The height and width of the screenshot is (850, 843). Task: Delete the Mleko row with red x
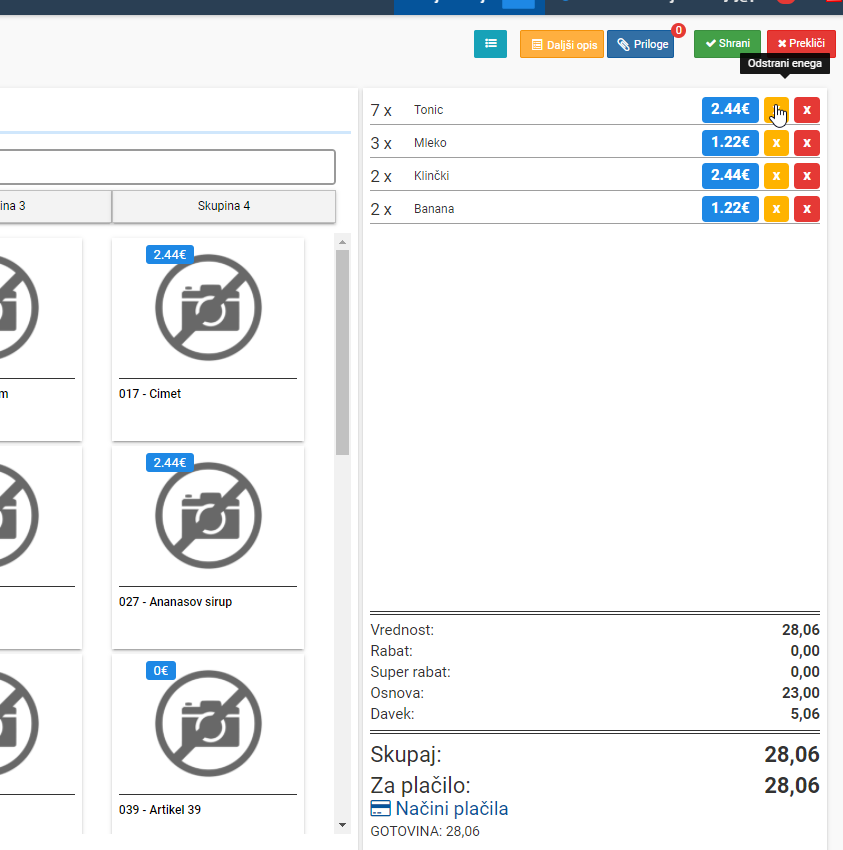click(807, 143)
